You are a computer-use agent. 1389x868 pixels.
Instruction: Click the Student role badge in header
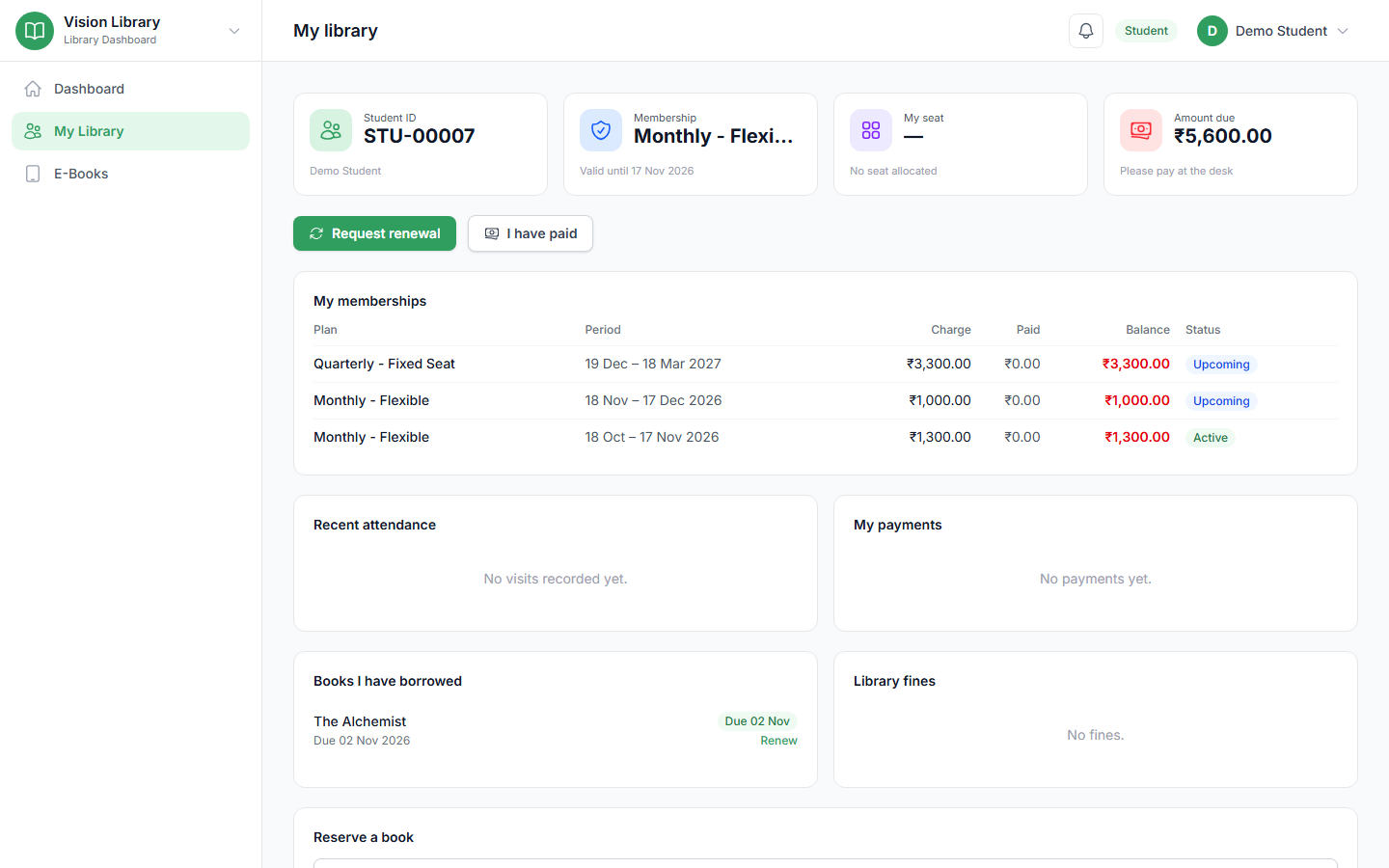1146,31
